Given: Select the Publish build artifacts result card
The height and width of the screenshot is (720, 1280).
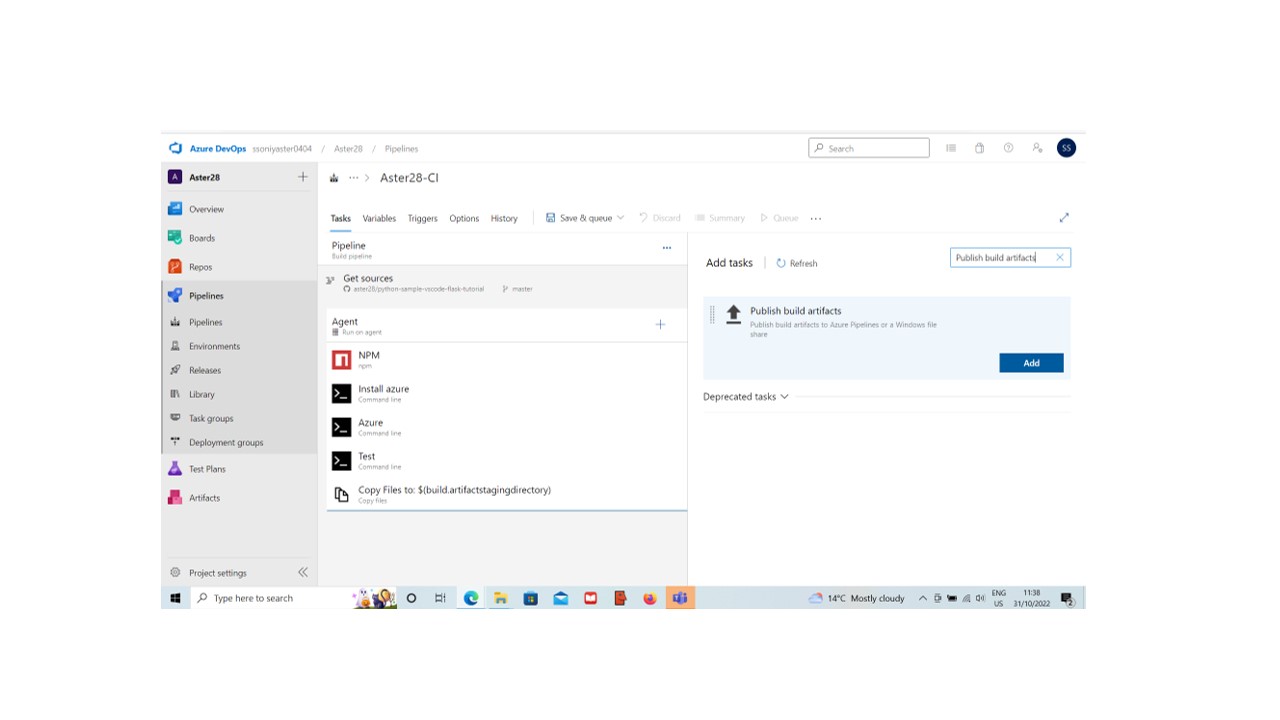Looking at the screenshot, I should pos(887,338).
